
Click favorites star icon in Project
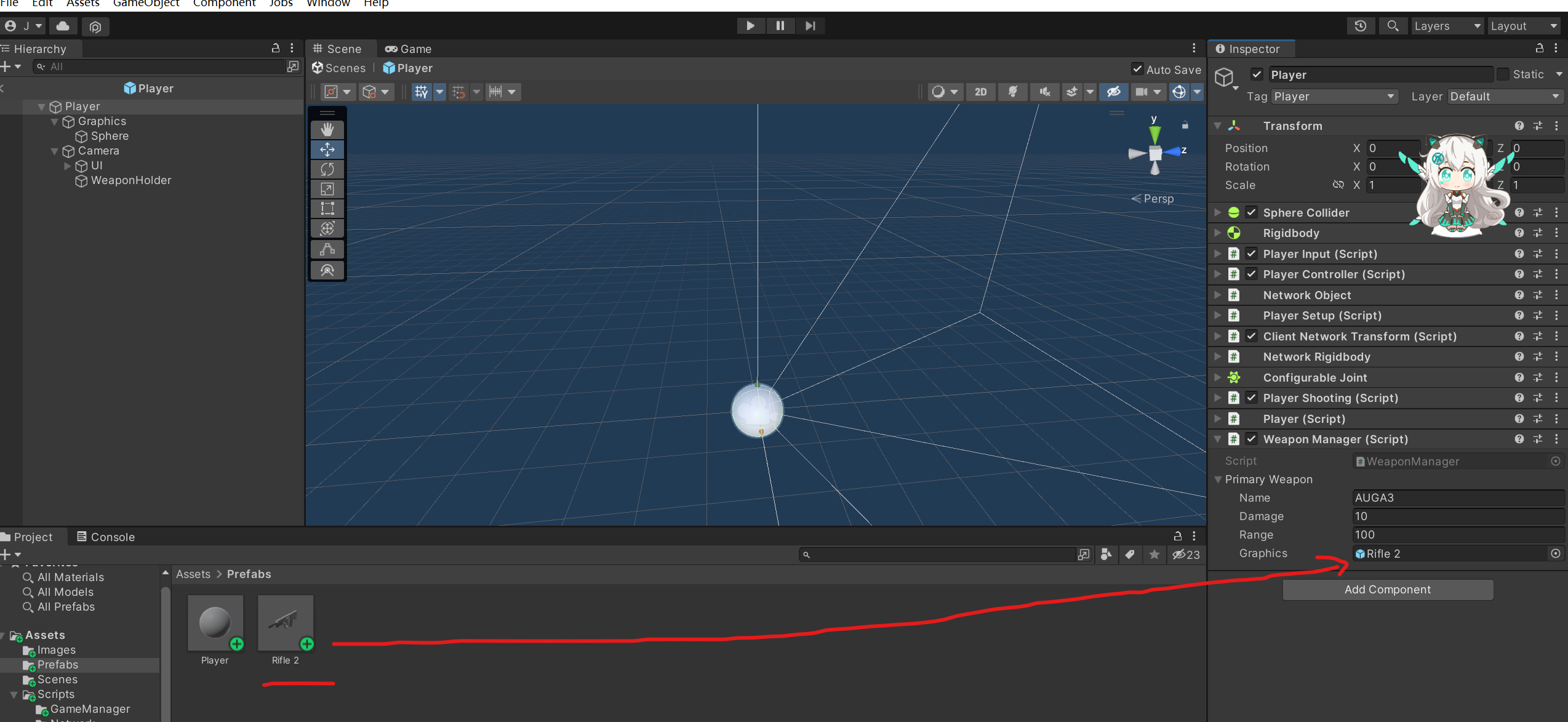pos(1154,555)
